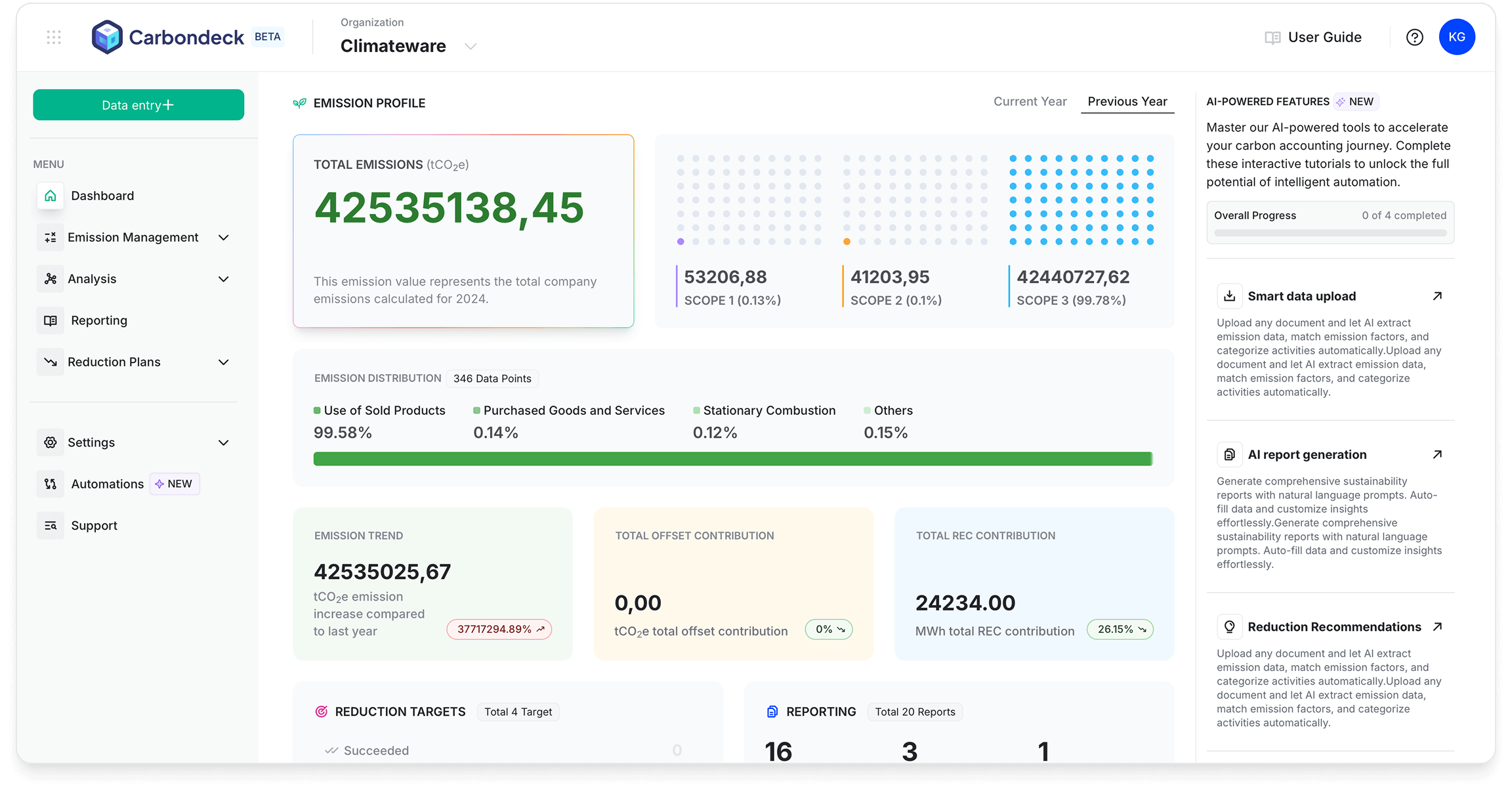Viewport: 1512px width, 793px height.
Task: Click the Carbondeck cube logo
Action: 107,37
